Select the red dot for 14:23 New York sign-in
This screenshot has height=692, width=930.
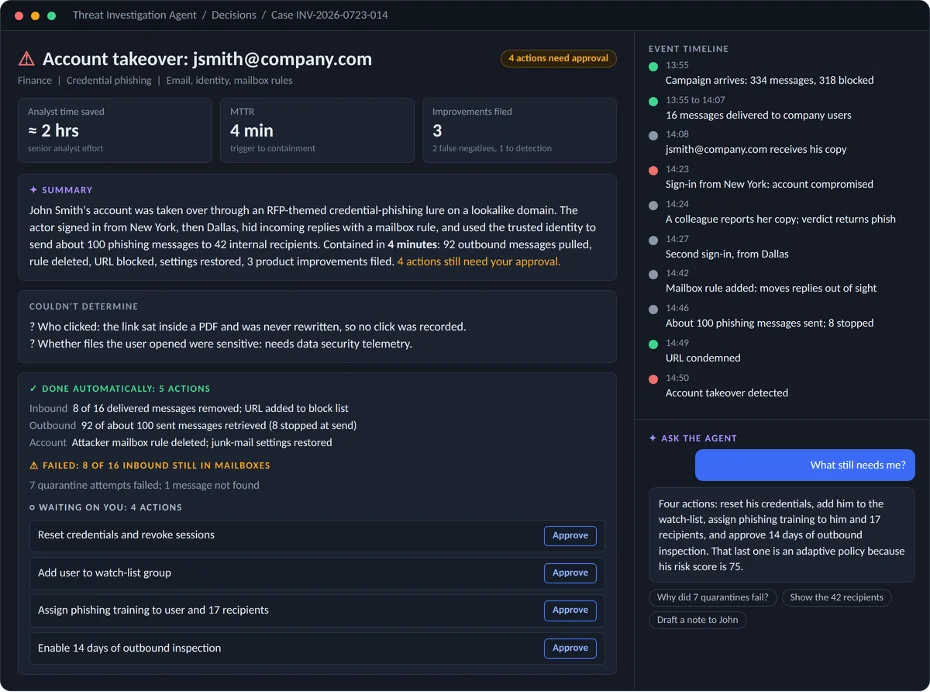tap(653, 171)
